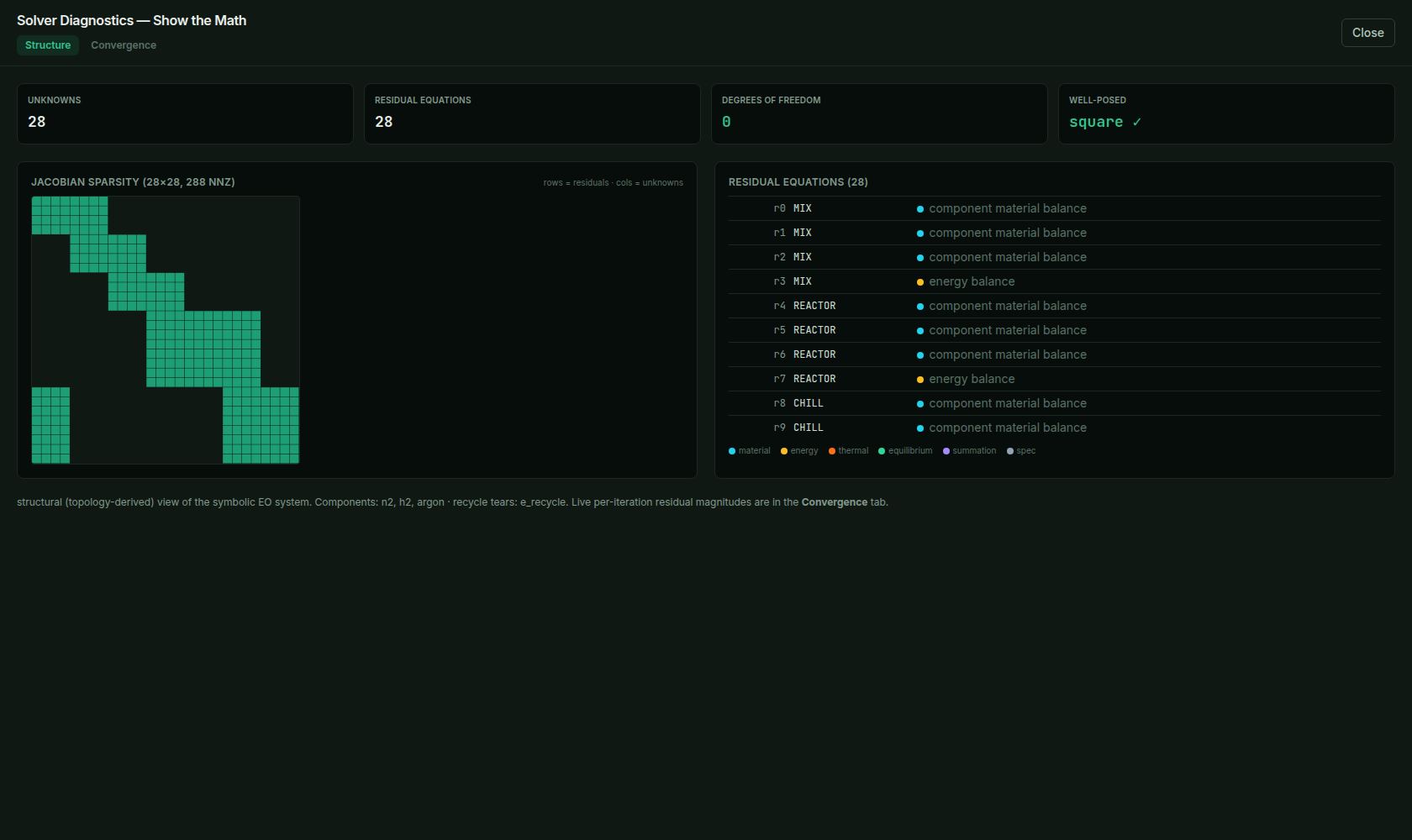Select the Structure tab

[x=48, y=45]
